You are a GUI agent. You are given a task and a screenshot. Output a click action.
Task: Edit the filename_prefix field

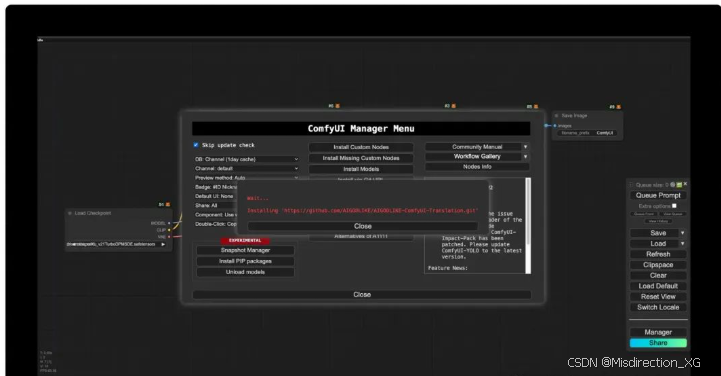point(588,133)
